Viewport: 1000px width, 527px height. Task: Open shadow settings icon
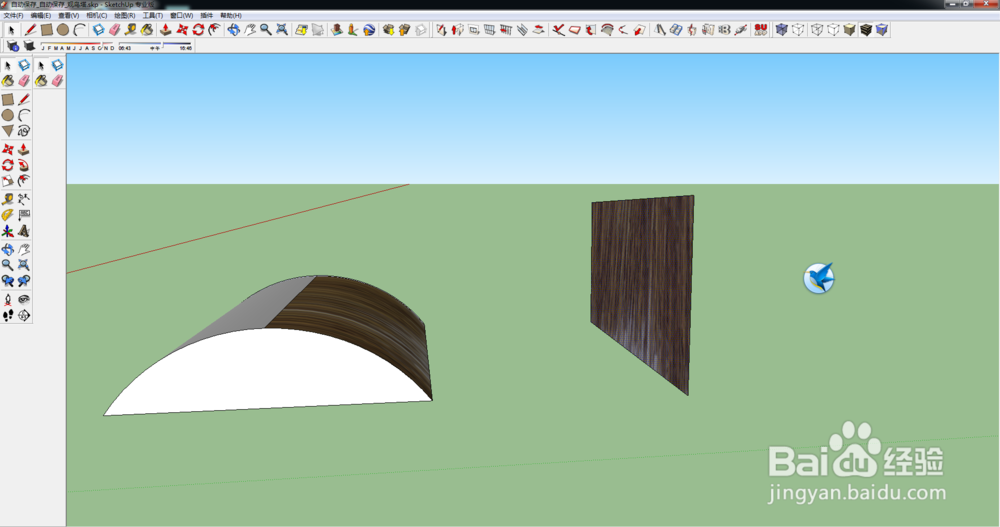12,46
